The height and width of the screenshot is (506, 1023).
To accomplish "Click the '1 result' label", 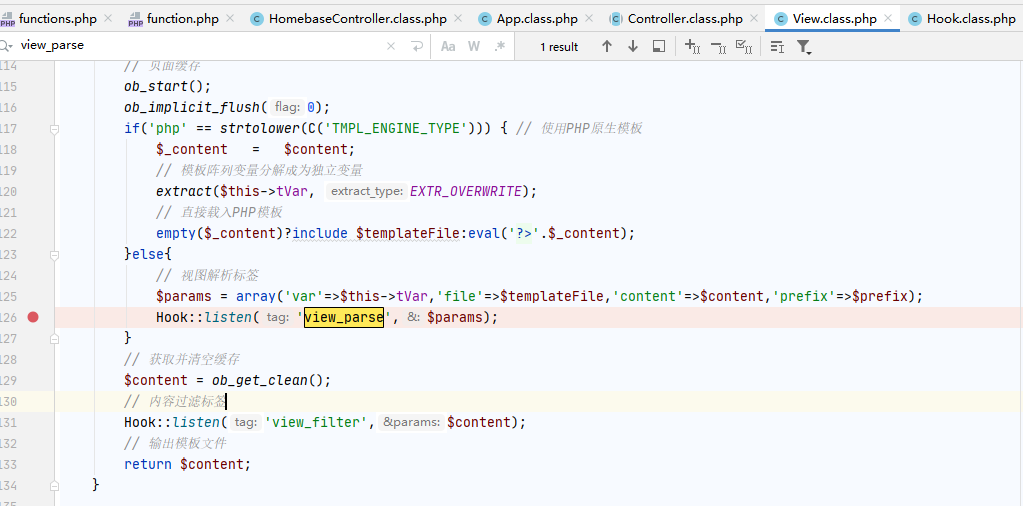I will 559,47.
